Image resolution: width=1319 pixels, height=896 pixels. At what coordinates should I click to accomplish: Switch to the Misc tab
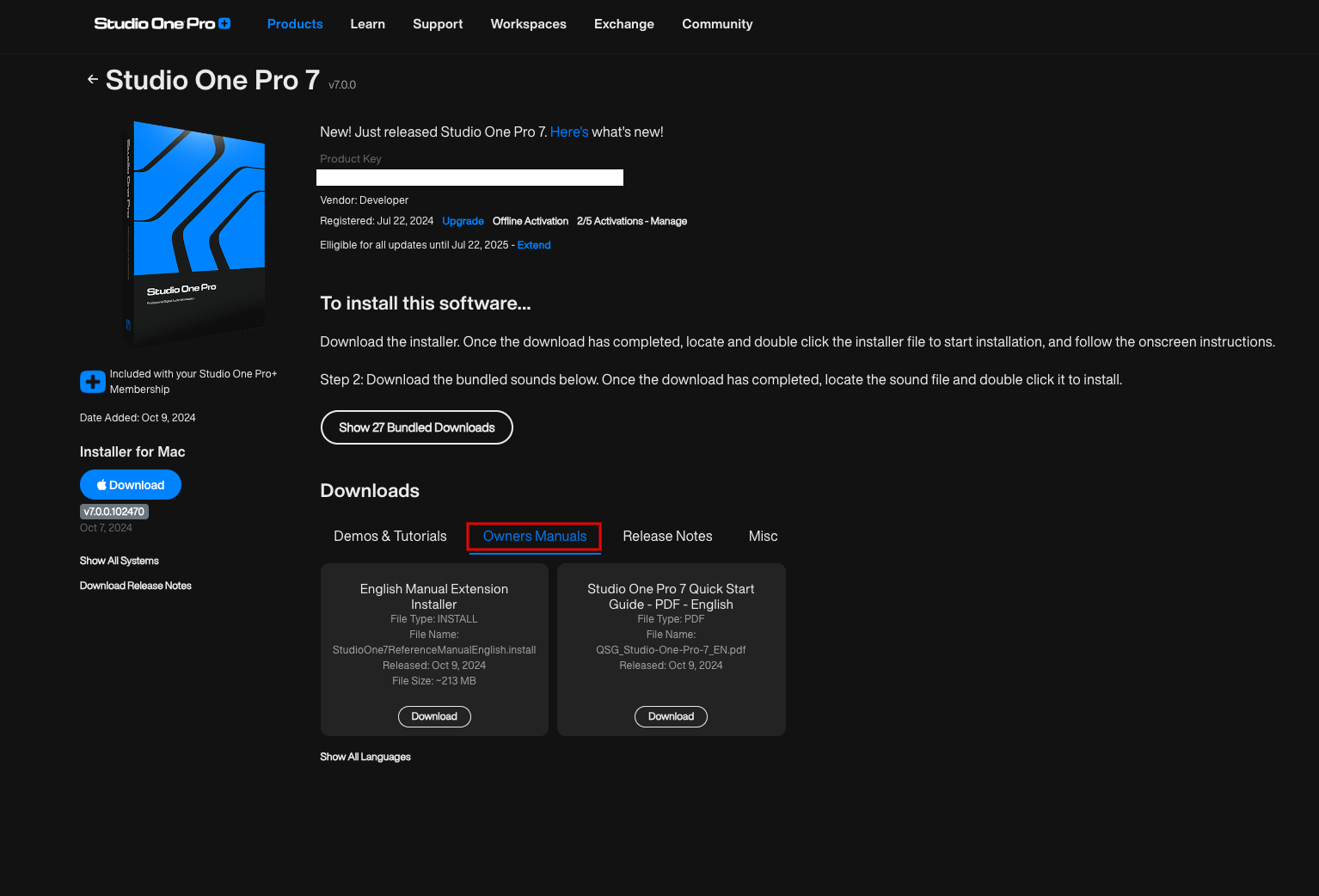point(762,536)
